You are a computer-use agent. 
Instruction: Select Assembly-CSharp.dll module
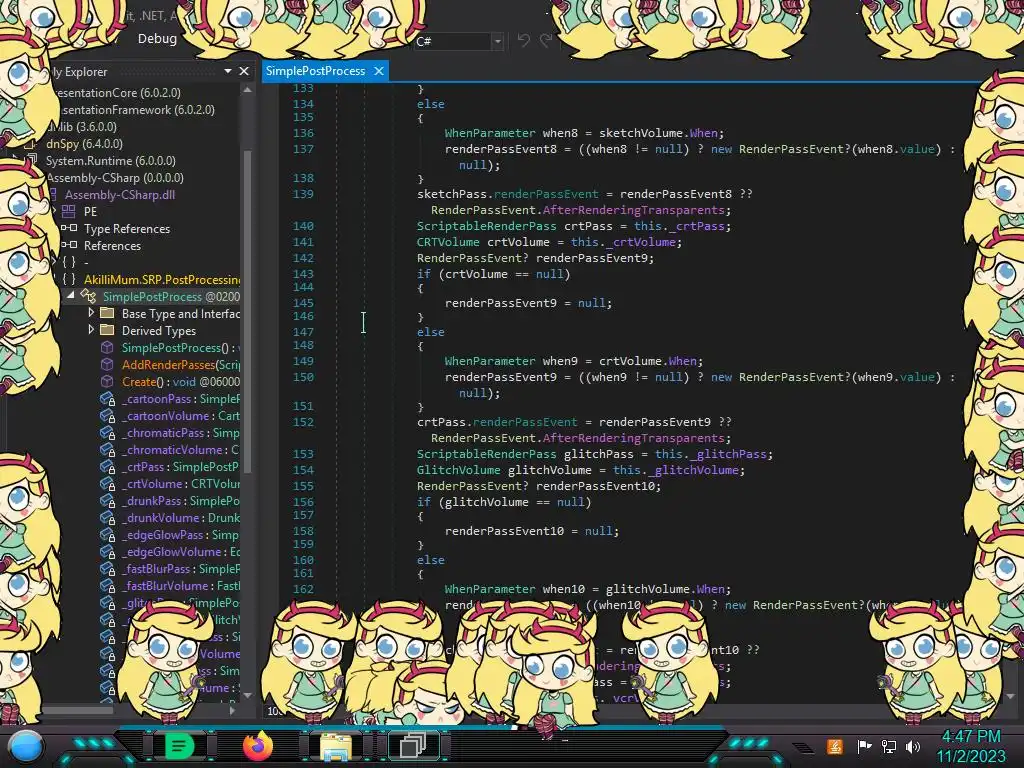point(120,195)
